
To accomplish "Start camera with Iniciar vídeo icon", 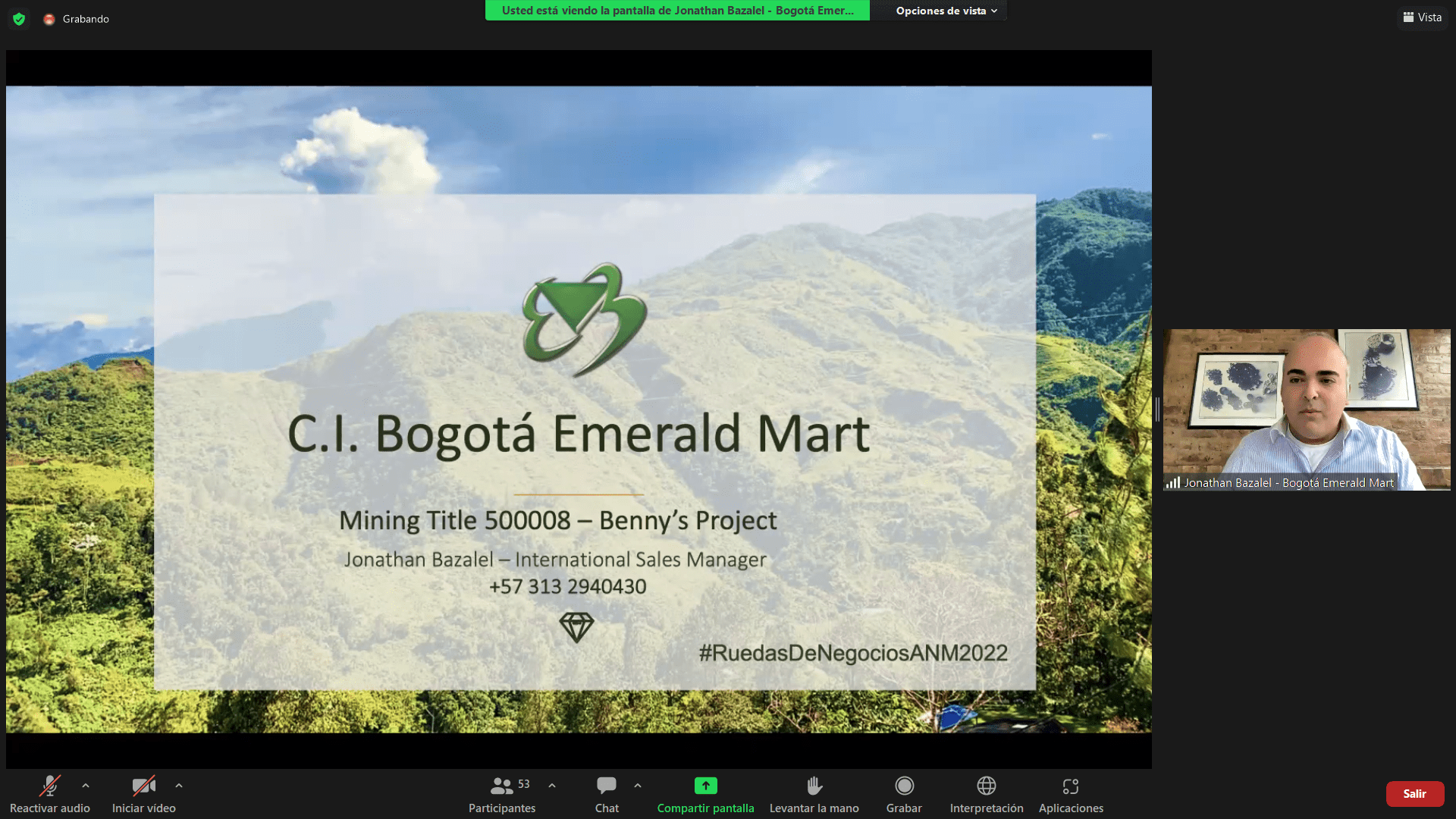I will [x=144, y=786].
